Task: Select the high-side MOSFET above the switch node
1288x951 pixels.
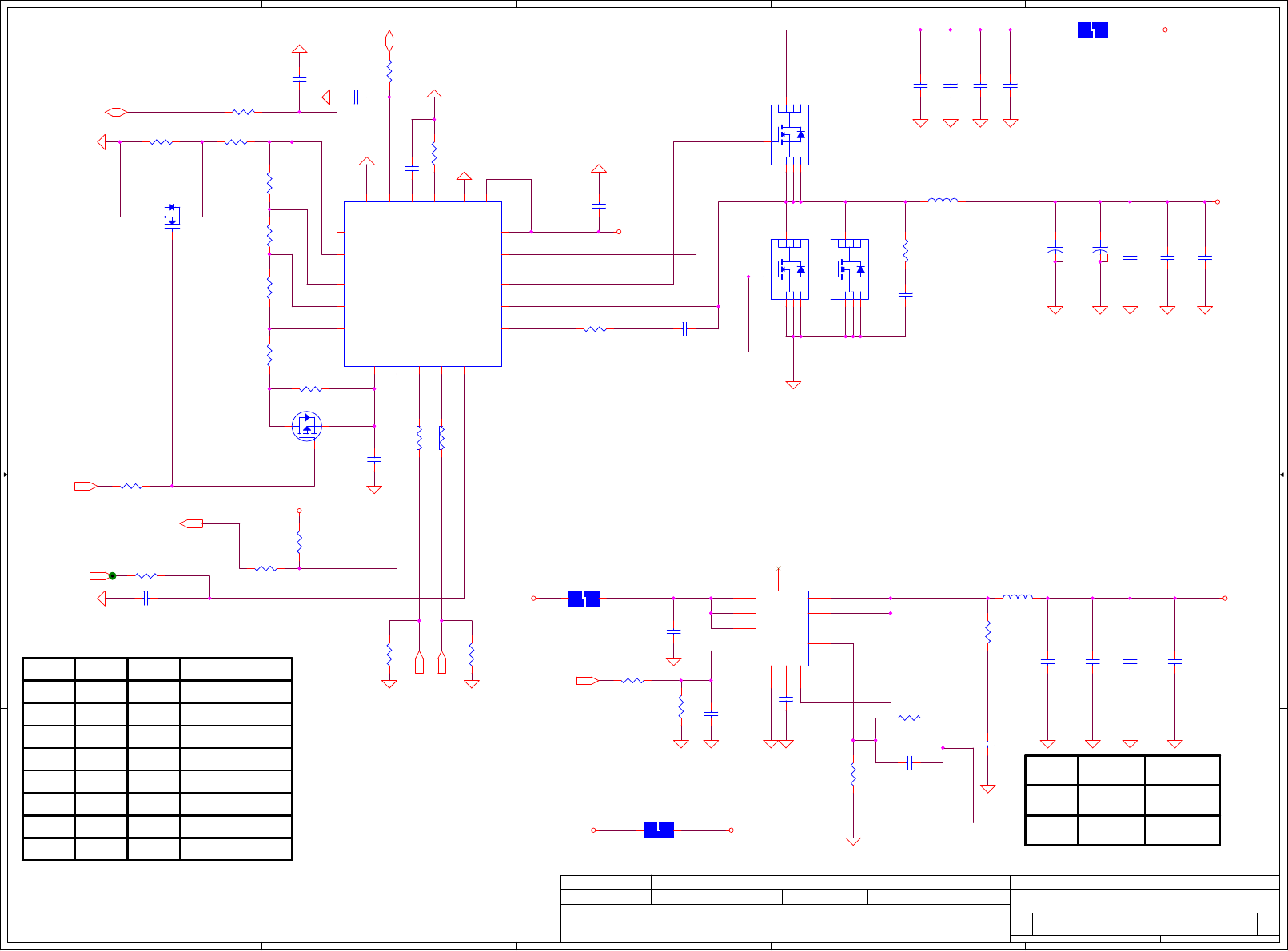Action: (x=790, y=135)
